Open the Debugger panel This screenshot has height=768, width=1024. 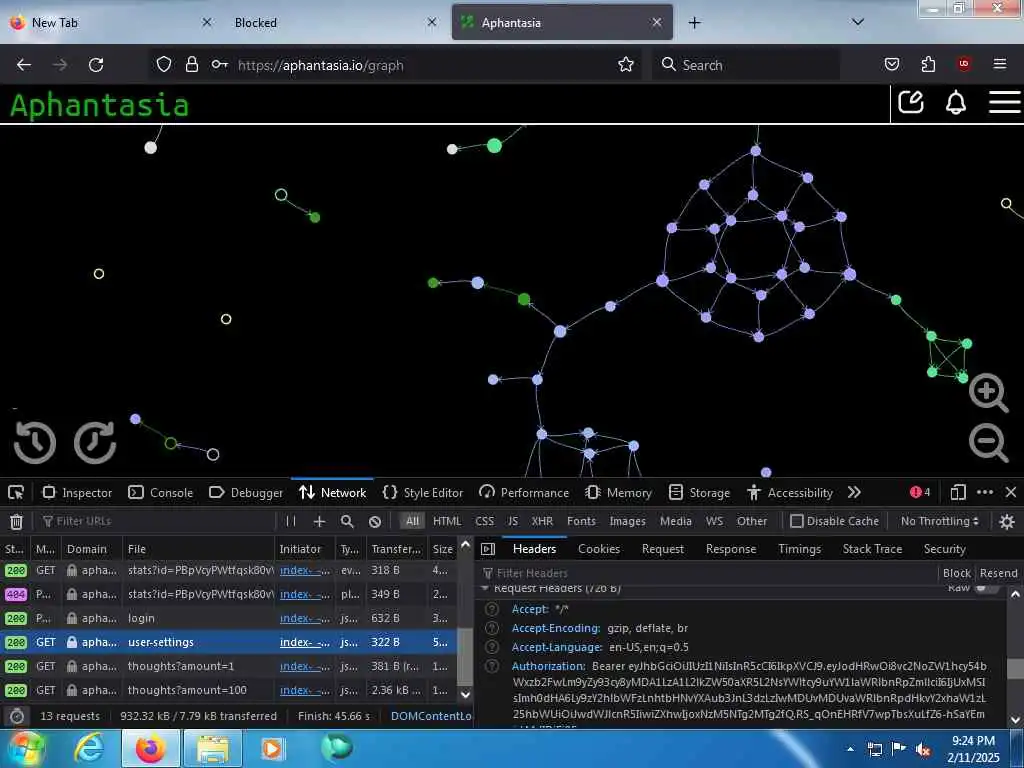pos(246,492)
